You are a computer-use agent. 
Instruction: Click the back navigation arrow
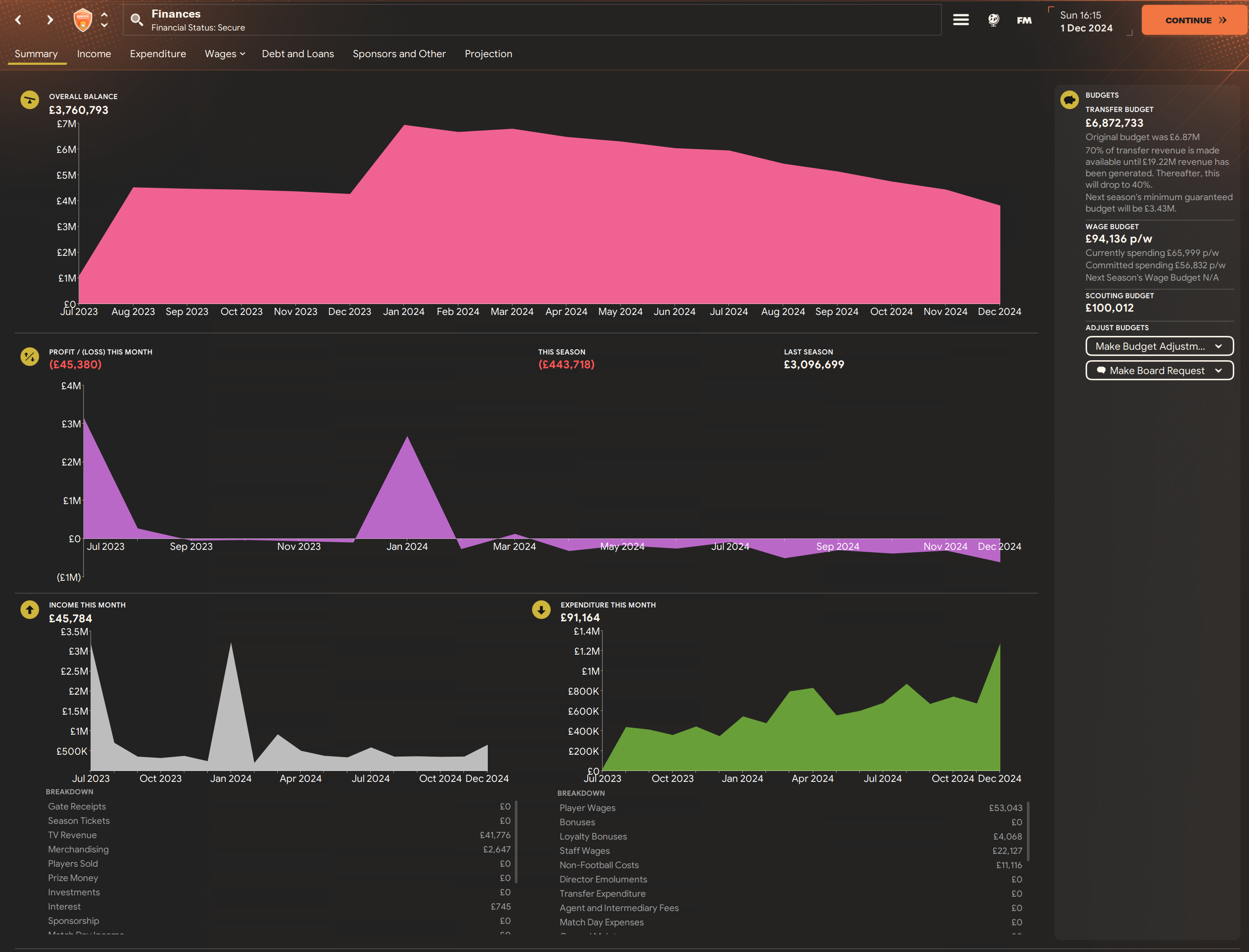[x=18, y=20]
